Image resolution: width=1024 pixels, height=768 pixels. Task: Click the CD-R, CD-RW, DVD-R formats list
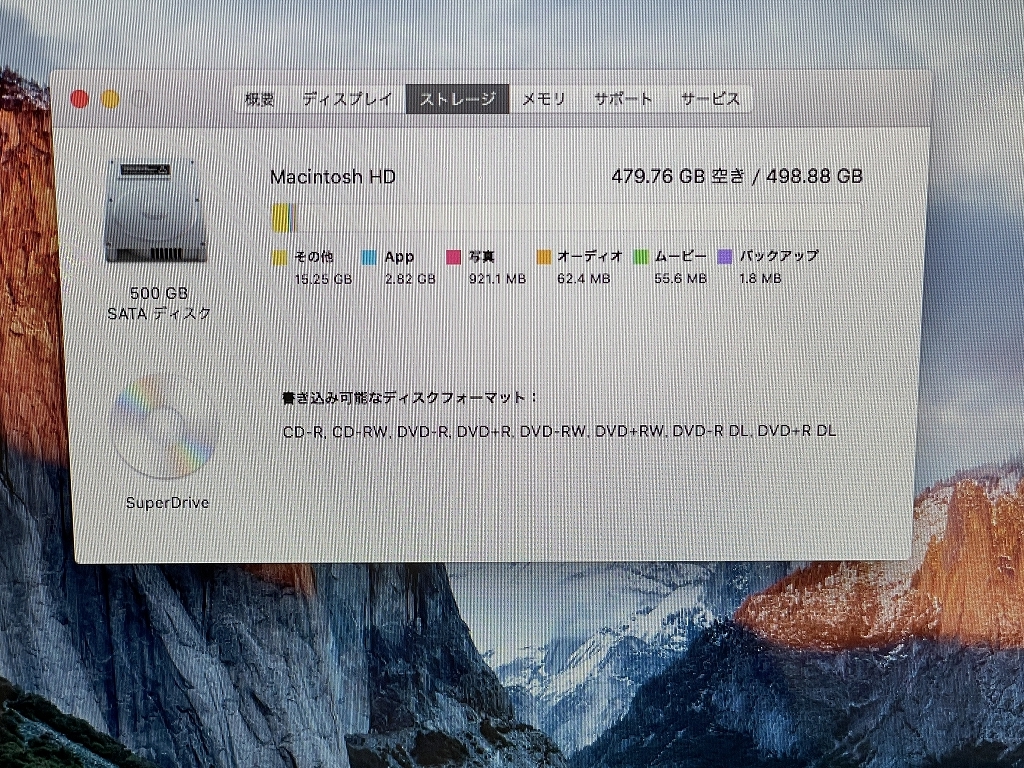point(560,431)
